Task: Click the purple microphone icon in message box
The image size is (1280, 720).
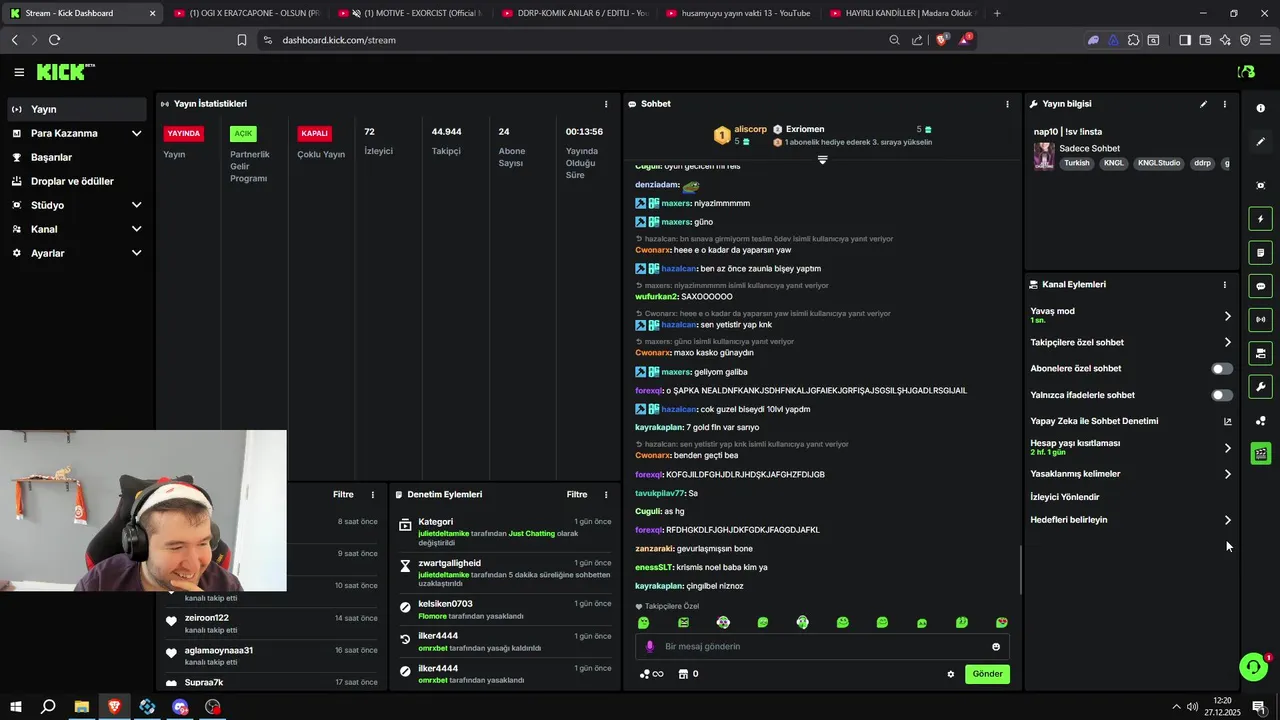Action: click(649, 647)
